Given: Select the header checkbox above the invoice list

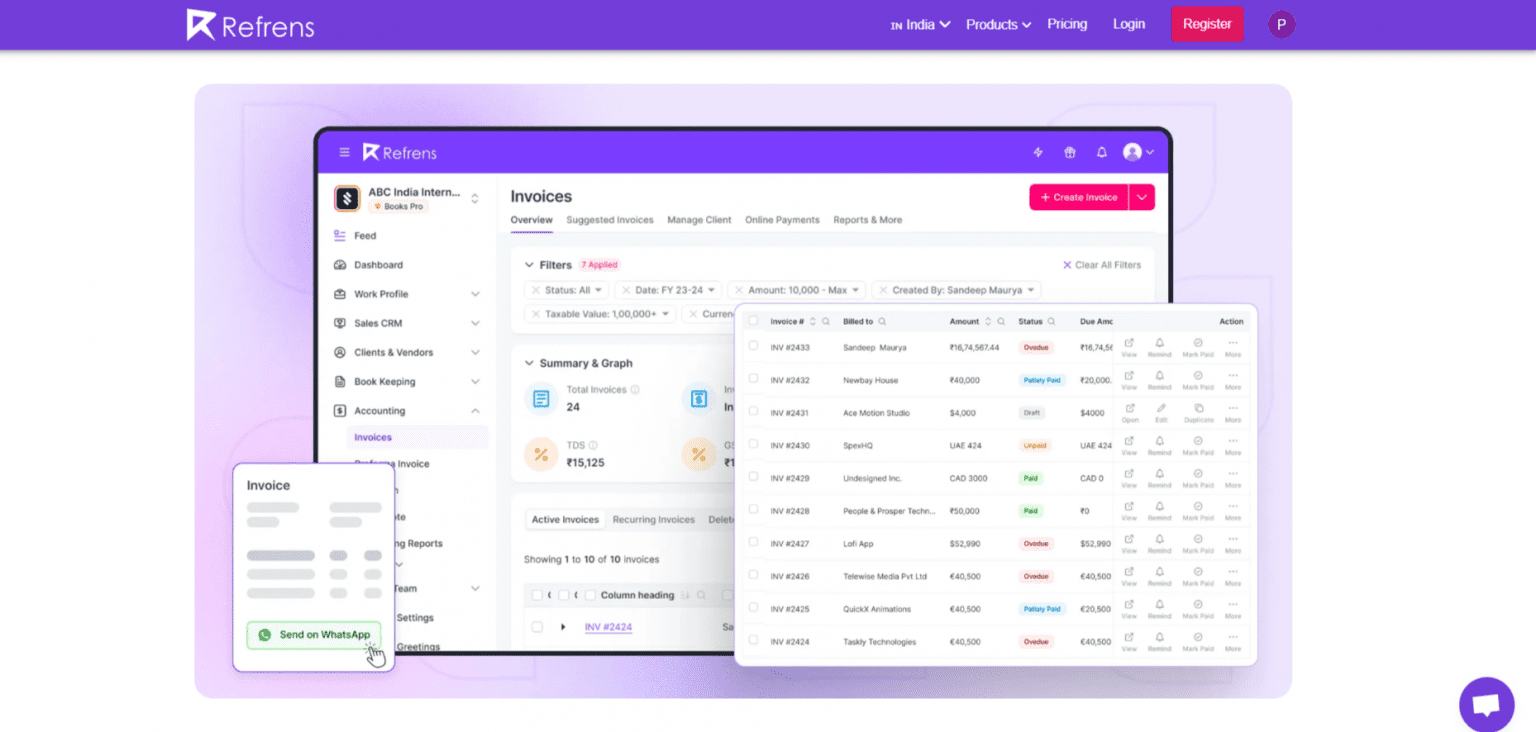Looking at the screenshot, I should (755, 321).
